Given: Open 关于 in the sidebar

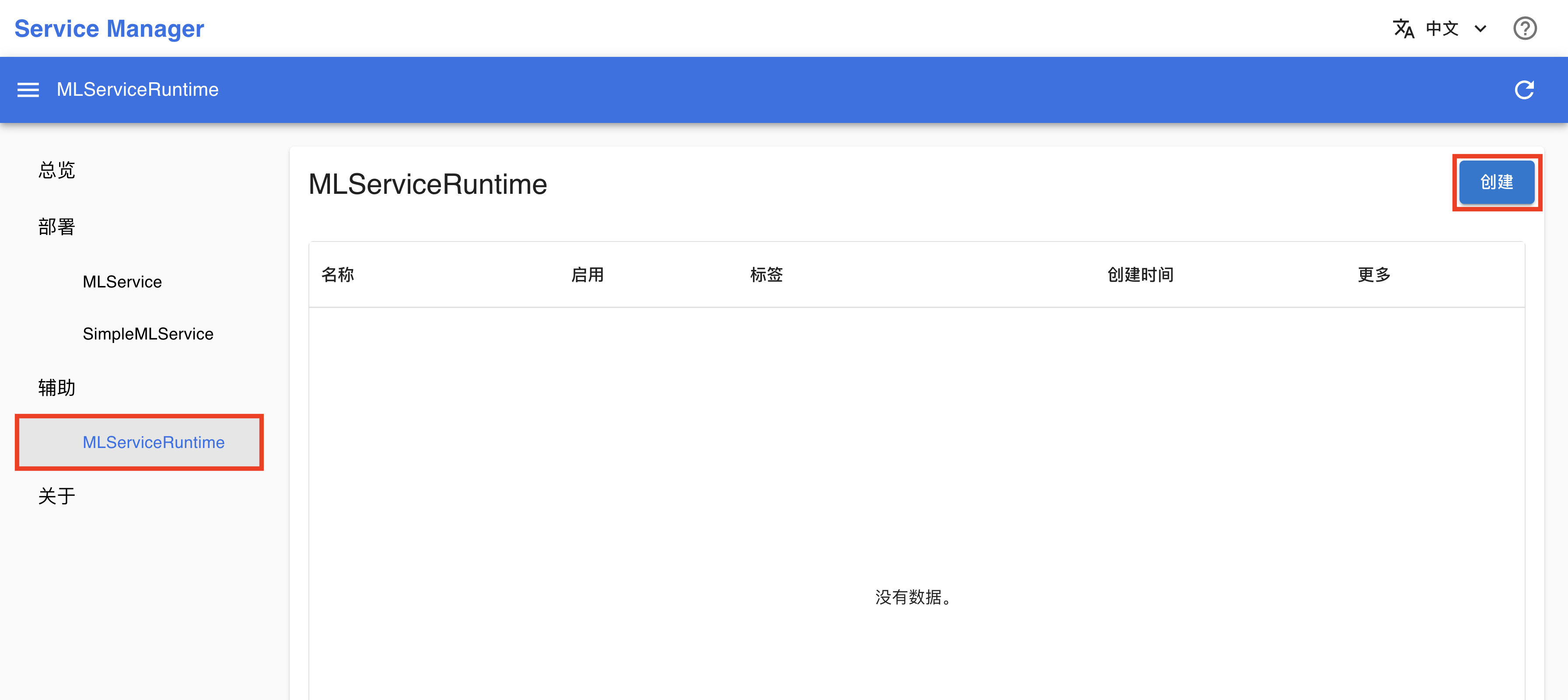Looking at the screenshot, I should pos(56,496).
